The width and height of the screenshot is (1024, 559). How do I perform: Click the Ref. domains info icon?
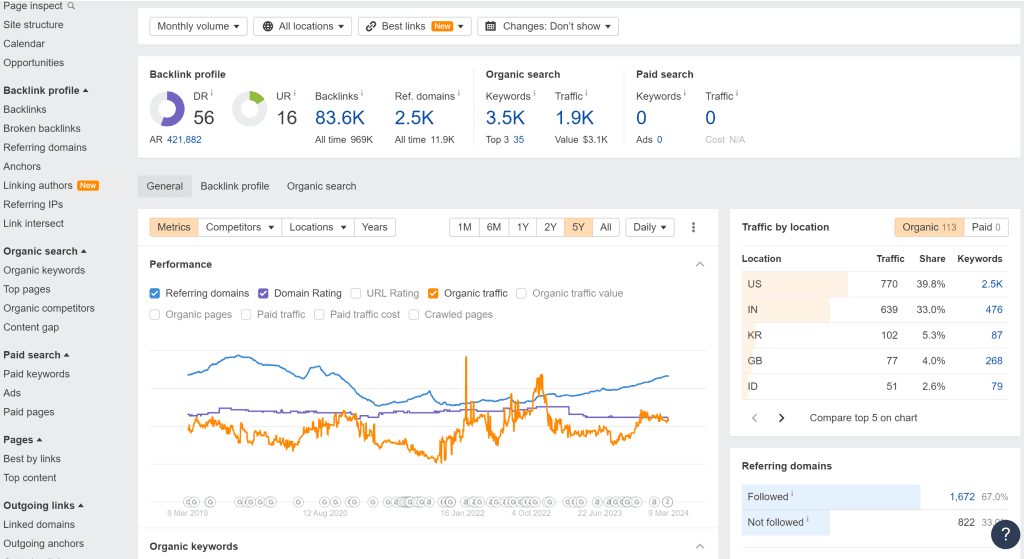coord(458,93)
